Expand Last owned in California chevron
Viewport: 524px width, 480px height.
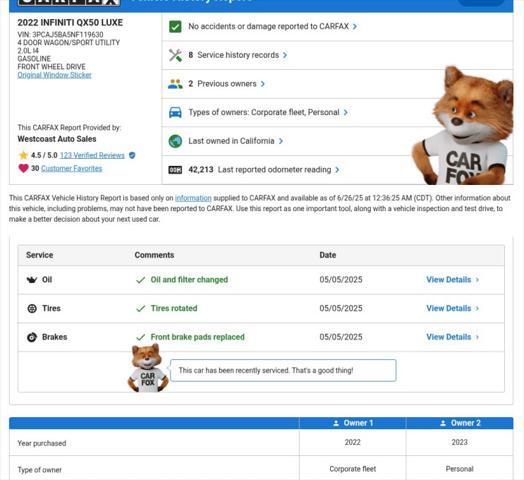281,141
